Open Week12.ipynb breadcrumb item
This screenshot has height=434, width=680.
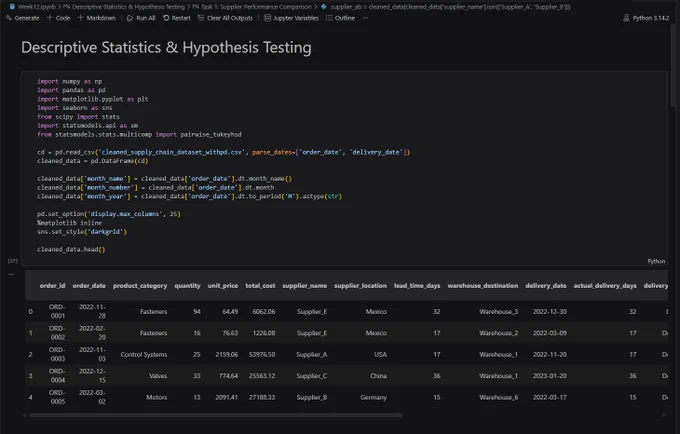(x=33, y=7)
